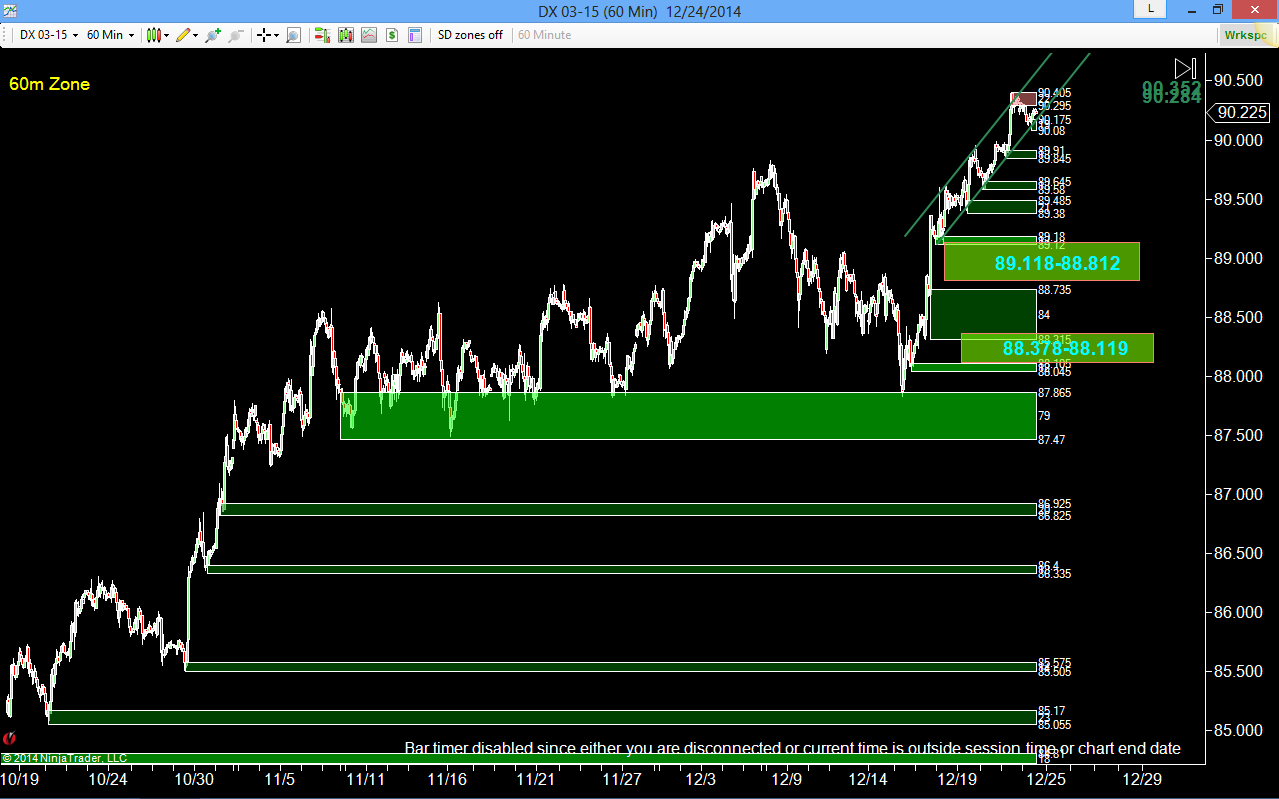Toggle the 60 Minute toolbar button
The image size is (1279, 799).
544,35
